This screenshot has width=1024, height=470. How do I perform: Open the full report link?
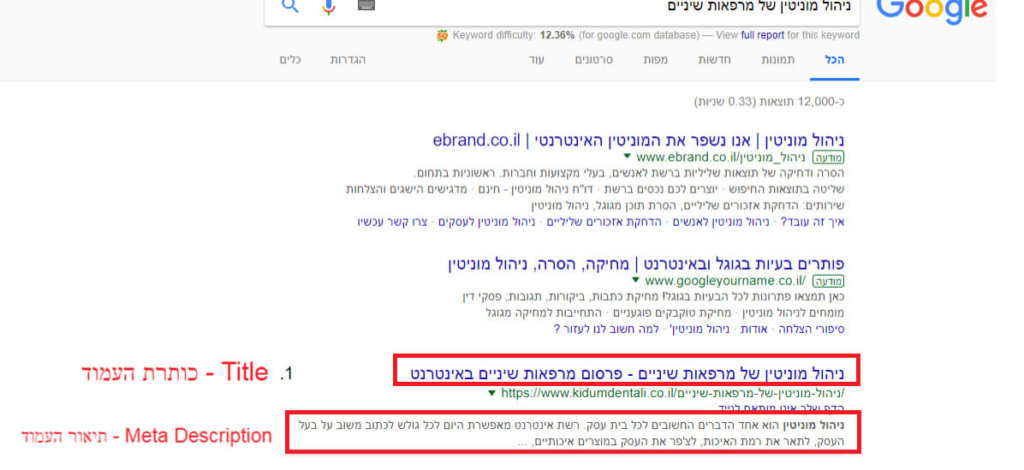point(762,35)
